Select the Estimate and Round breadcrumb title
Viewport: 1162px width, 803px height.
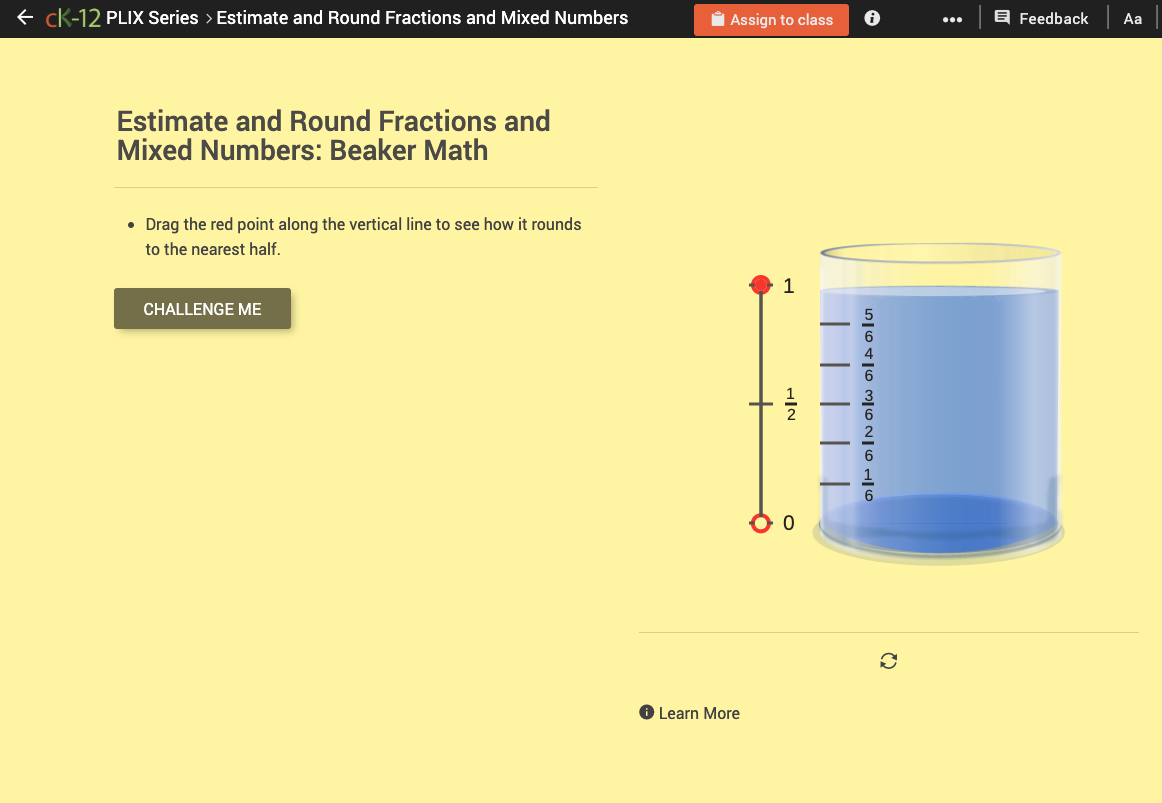pos(422,18)
